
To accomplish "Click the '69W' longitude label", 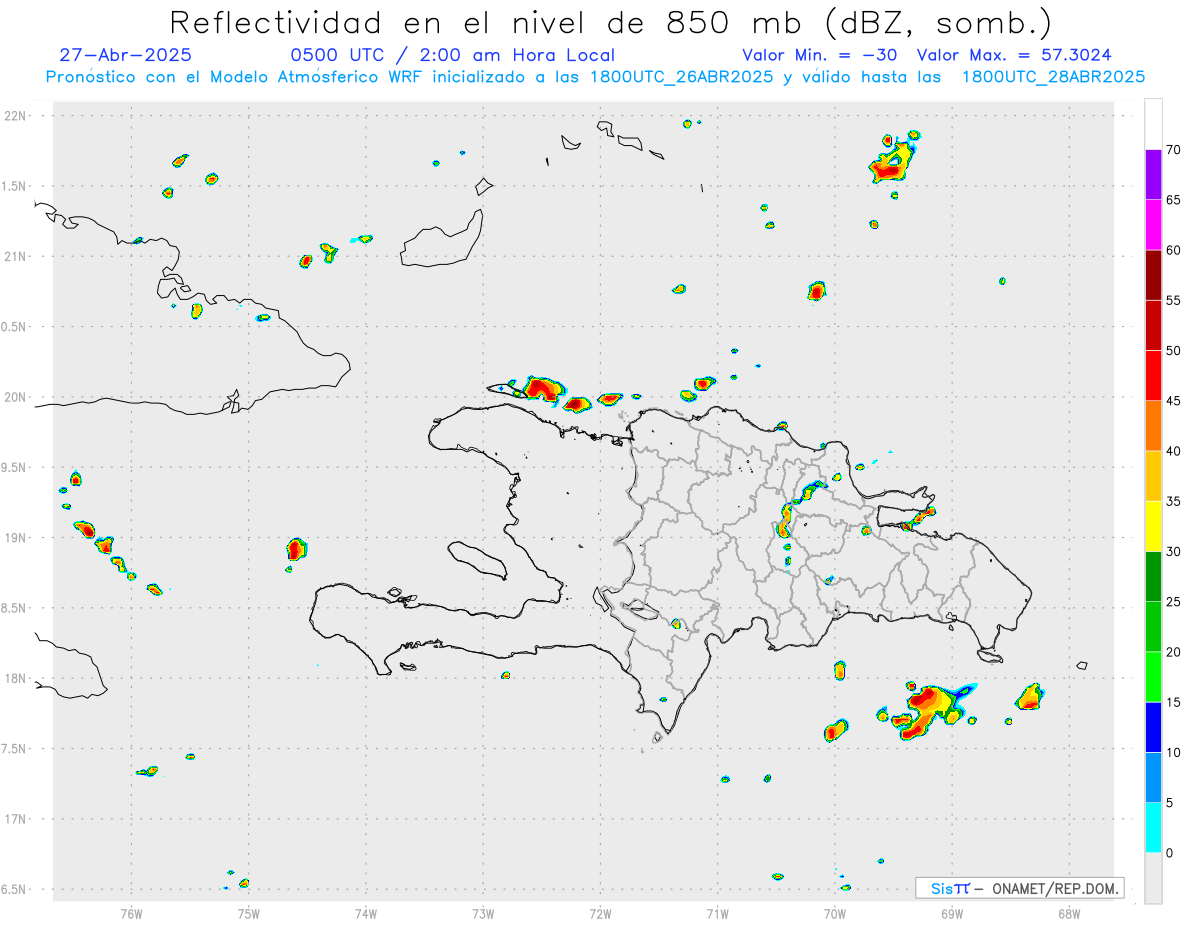I will tap(952, 913).
